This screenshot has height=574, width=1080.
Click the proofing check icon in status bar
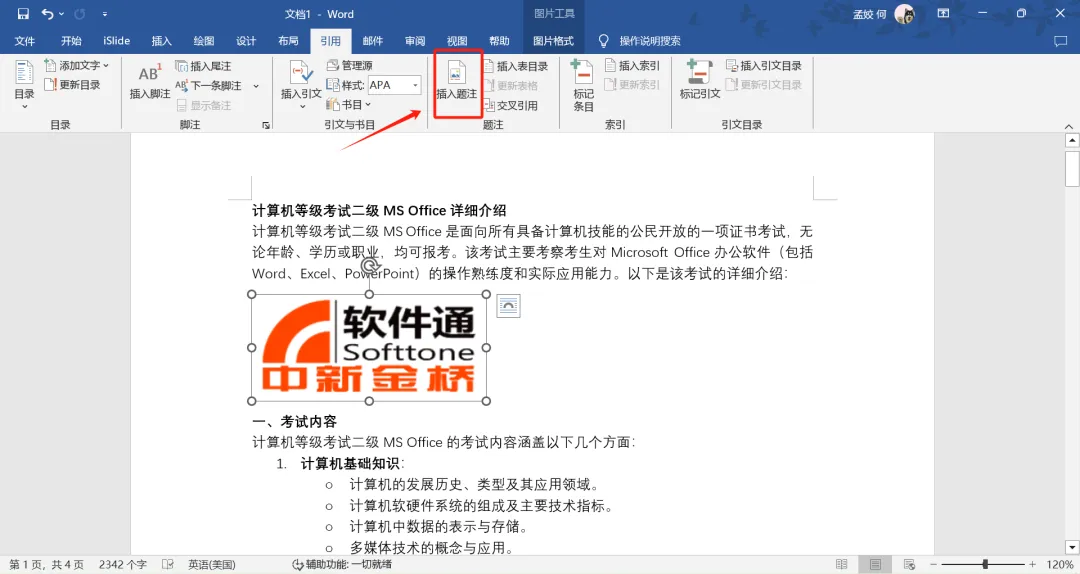coord(167,564)
